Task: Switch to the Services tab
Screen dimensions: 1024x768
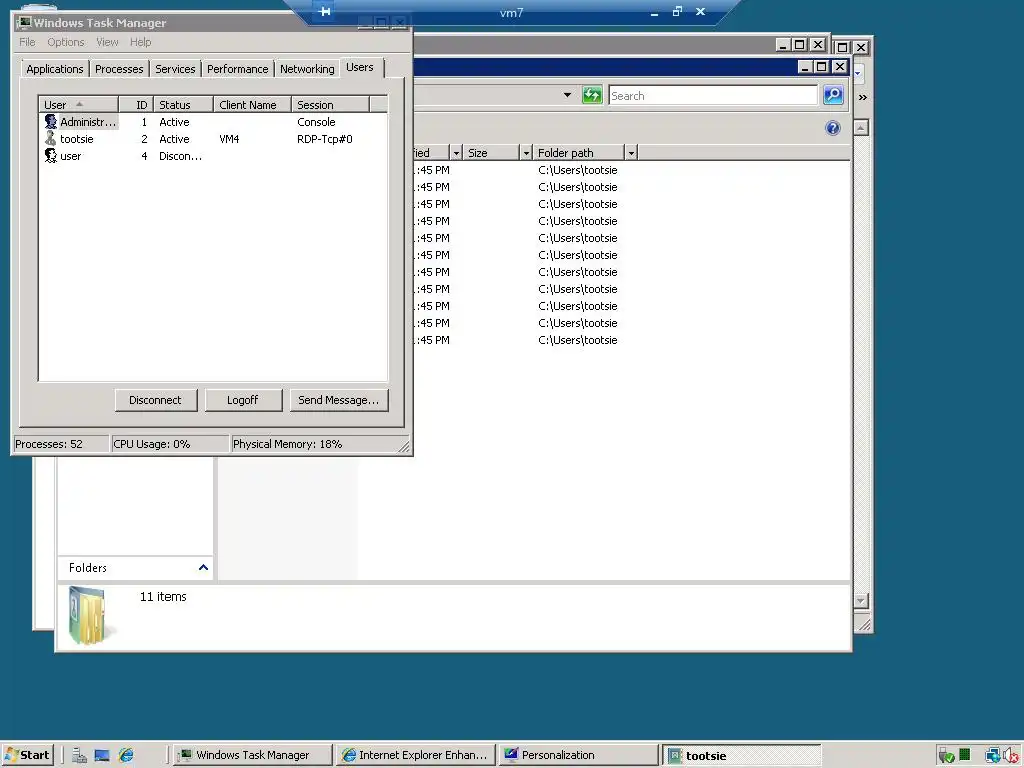Action: click(175, 69)
